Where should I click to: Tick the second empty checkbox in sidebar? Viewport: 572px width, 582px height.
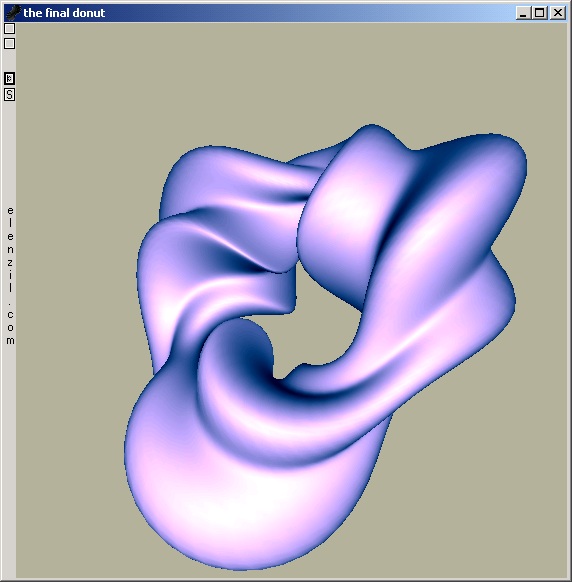click(9, 43)
